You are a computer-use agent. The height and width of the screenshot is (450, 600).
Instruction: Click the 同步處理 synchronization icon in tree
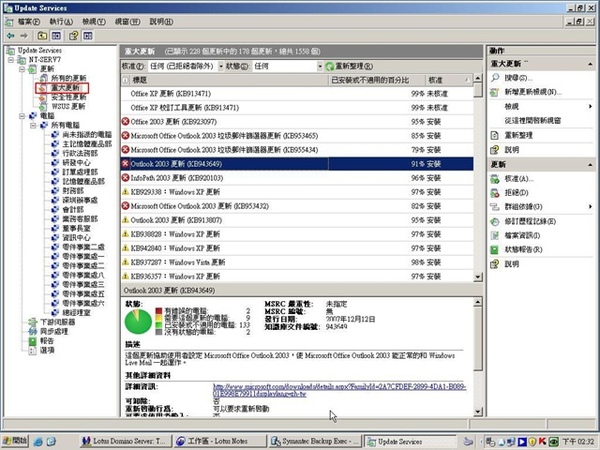pos(33,331)
